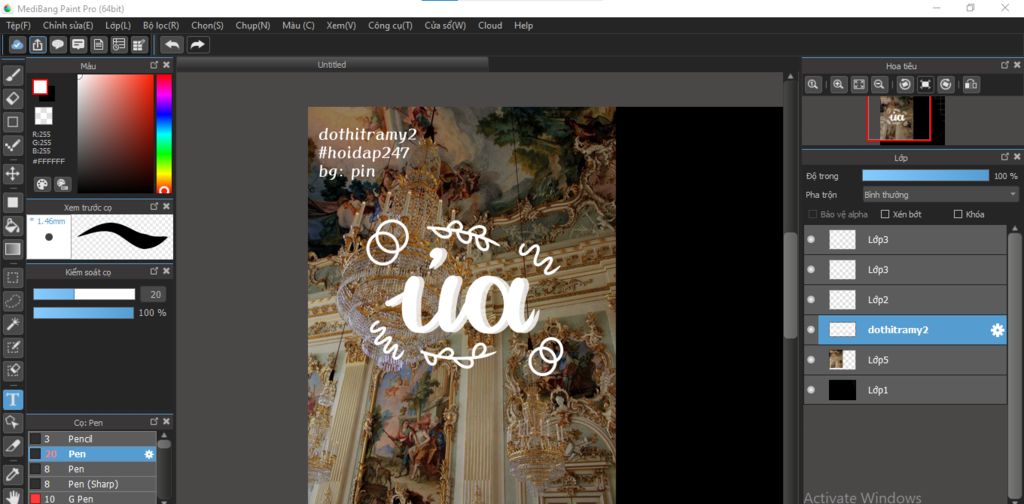Select the Brush tool in left toolbar
Image resolution: width=1024 pixels, height=504 pixels.
(12, 75)
